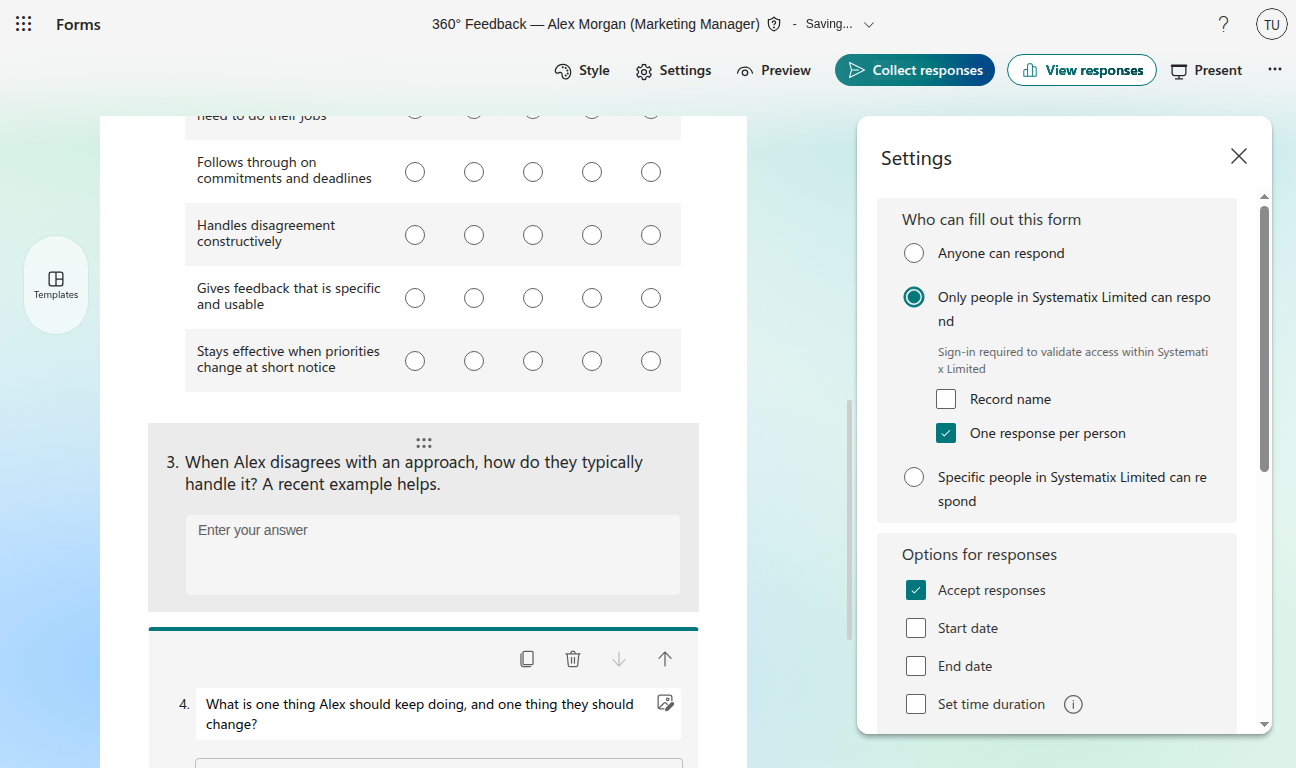This screenshot has width=1296, height=768.
Task: Select first rating for Follows through on commitments
Action: tap(415, 172)
